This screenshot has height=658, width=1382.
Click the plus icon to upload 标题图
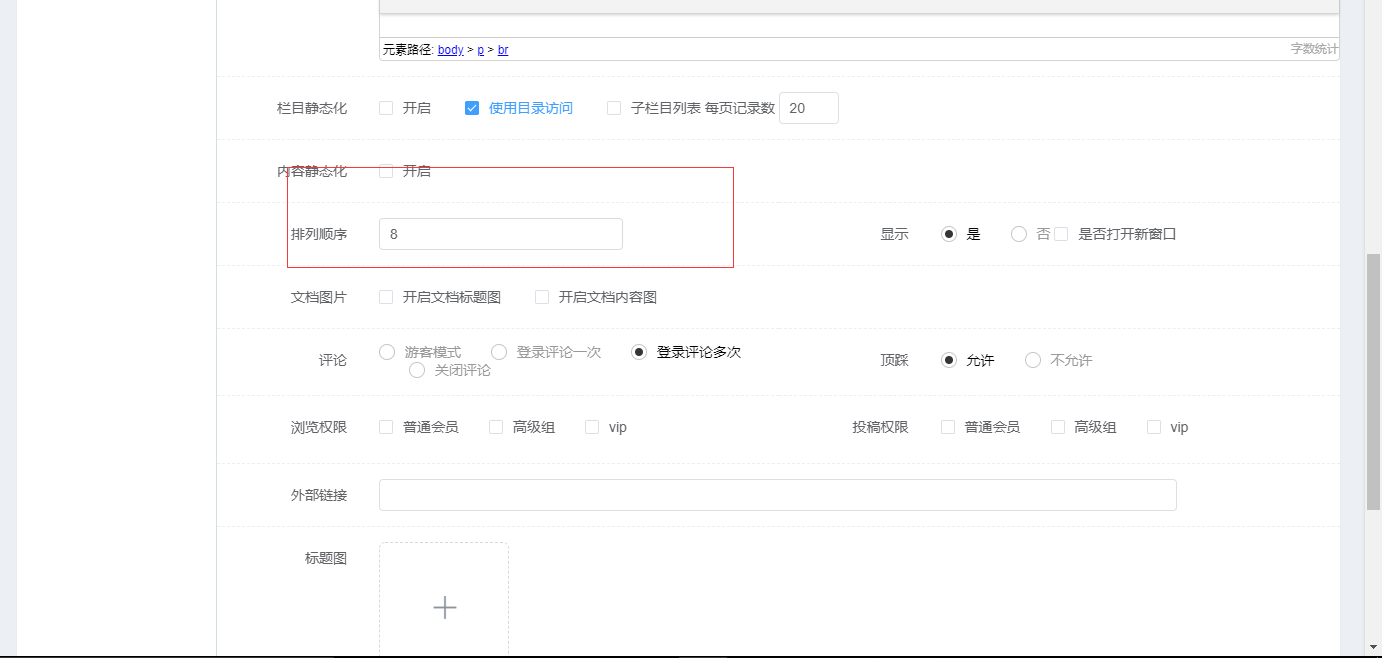pyautogui.click(x=444, y=607)
